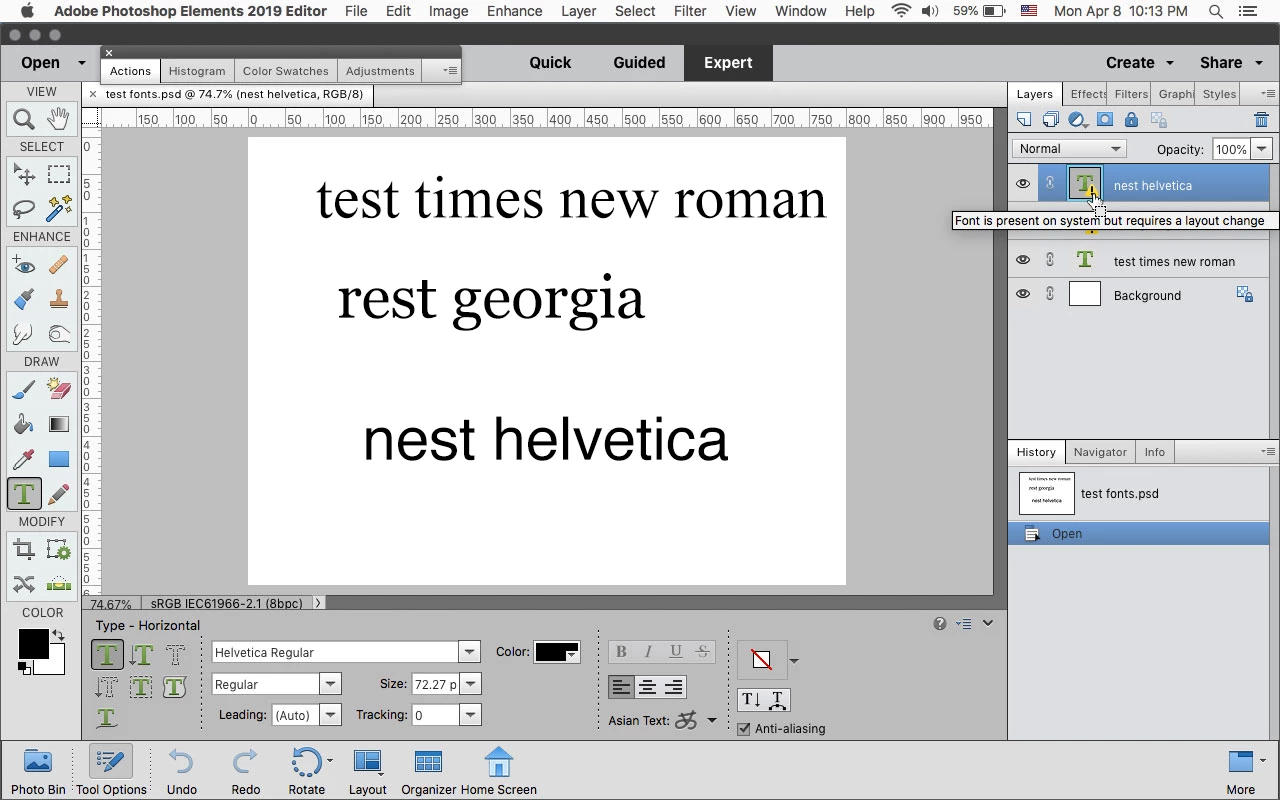Image resolution: width=1280 pixels, height=800 pixels.
Task: Switch to Guided mode
Action: pos(639,62)
